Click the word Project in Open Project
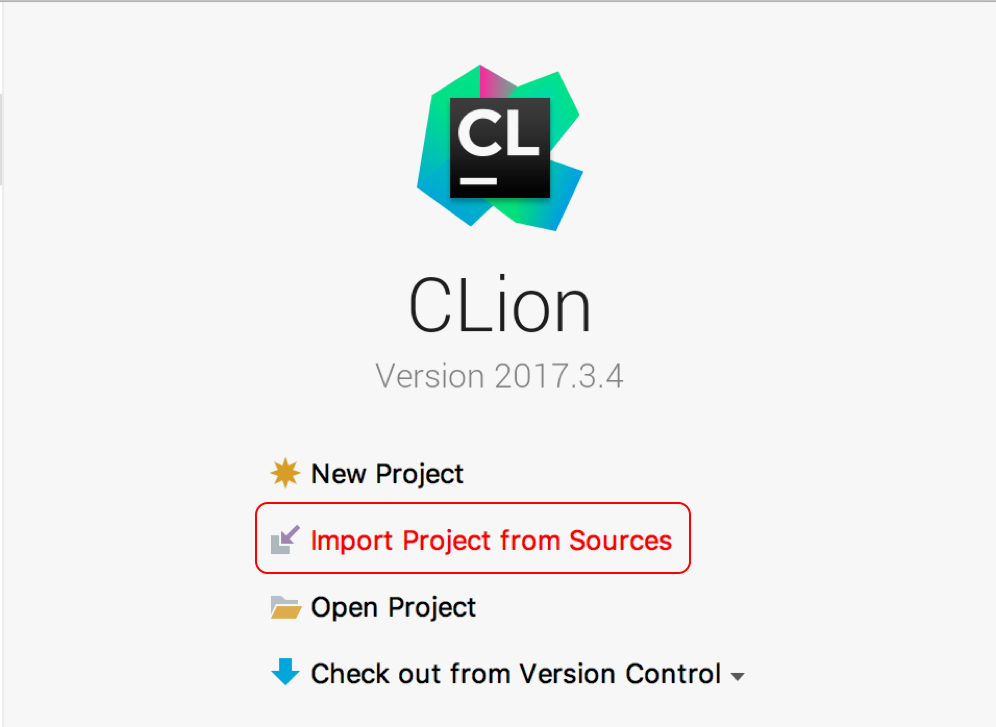Image resolution: width=996 pixels, height=727 pixels. (432, 608)
